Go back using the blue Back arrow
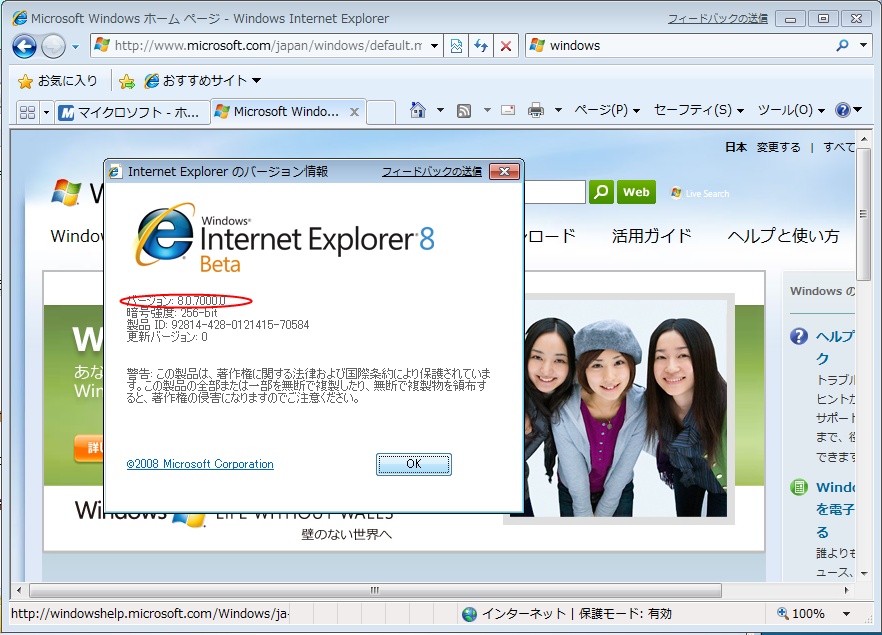The width and height of the screenshot is (882, 635). point(25,46)
